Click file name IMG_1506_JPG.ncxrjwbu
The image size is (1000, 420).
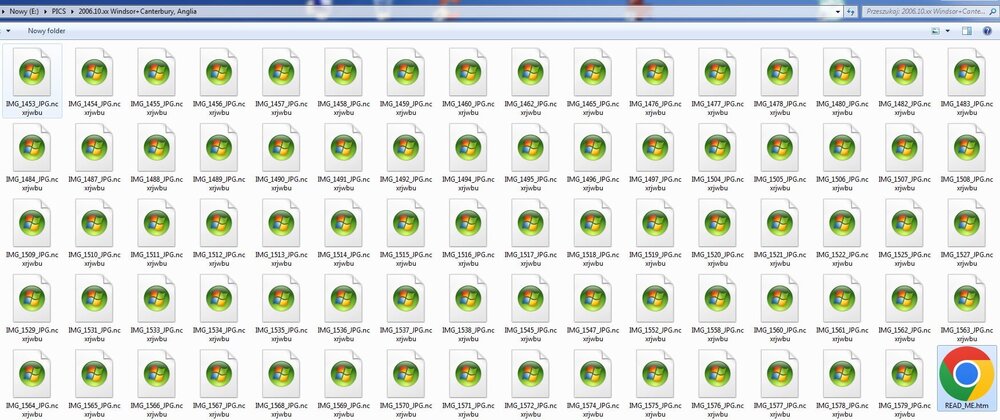[x=842, y=183]
